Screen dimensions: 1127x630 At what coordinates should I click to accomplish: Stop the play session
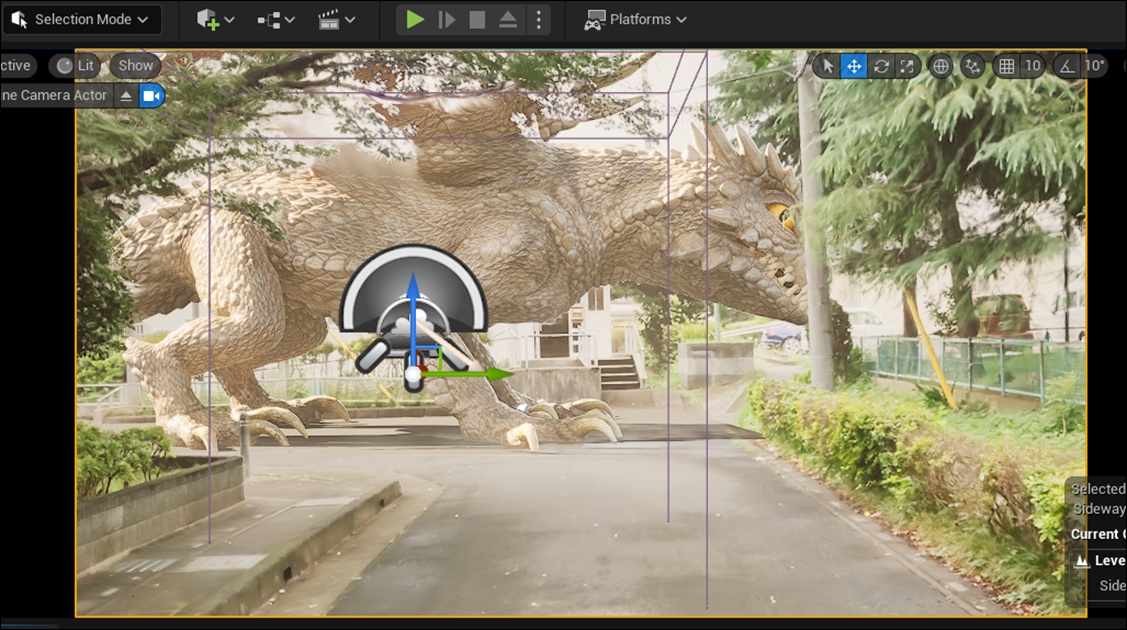[x=477, y=19]
